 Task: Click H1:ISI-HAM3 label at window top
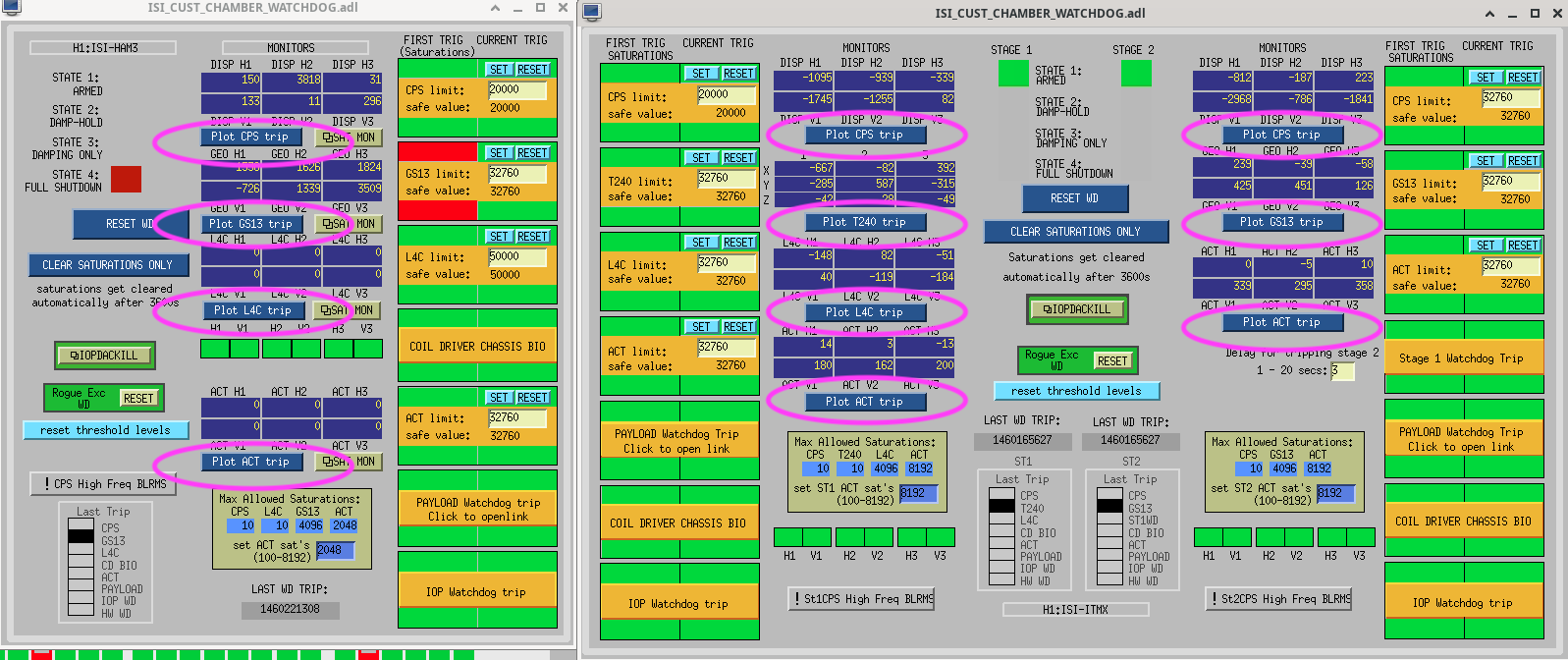point(104,47)
